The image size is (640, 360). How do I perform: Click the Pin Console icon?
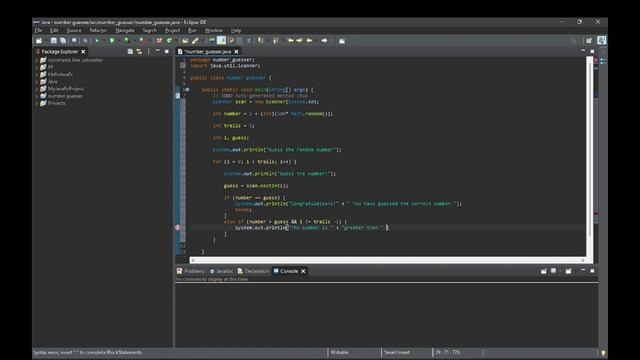[544, 271]
